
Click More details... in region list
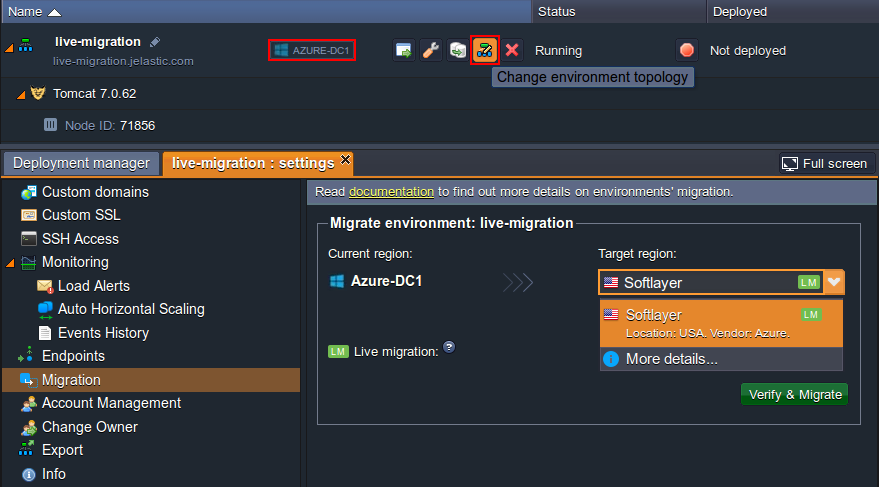click(672, 359)
